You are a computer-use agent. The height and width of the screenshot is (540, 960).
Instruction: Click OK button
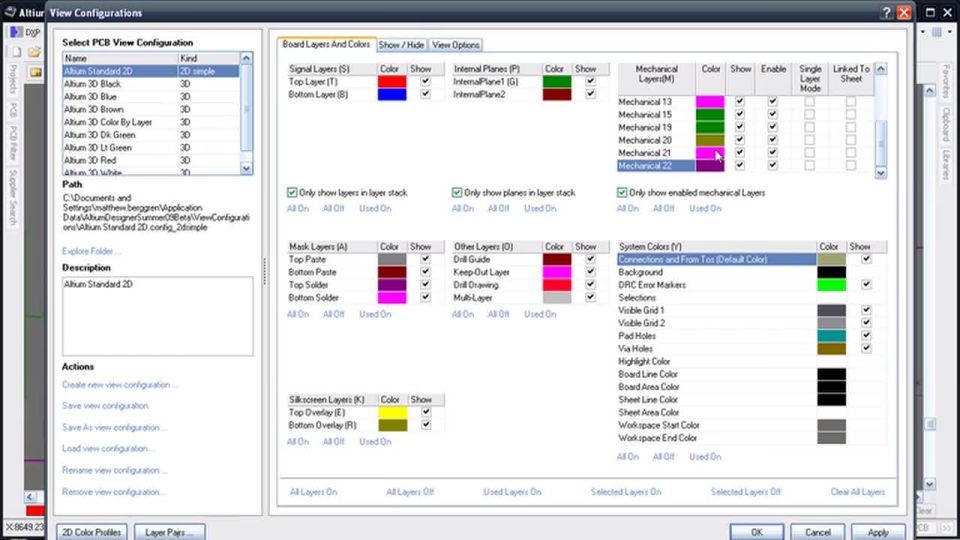click(x=757, y=532)
